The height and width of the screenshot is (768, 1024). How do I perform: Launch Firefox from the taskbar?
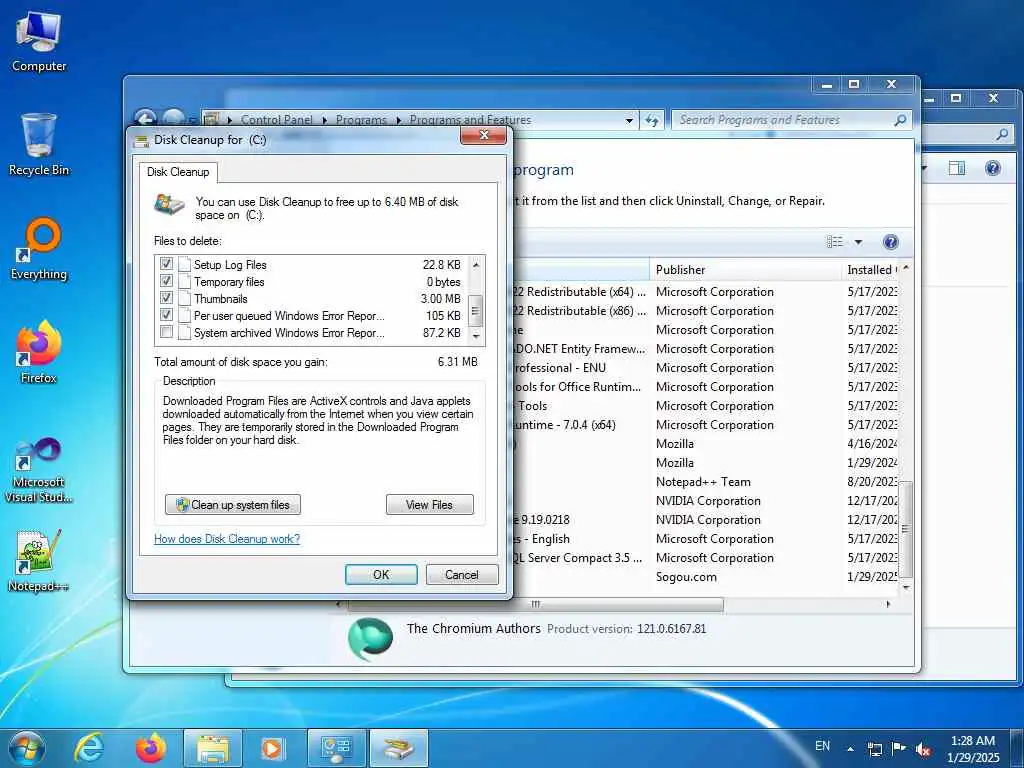(151, 748)
